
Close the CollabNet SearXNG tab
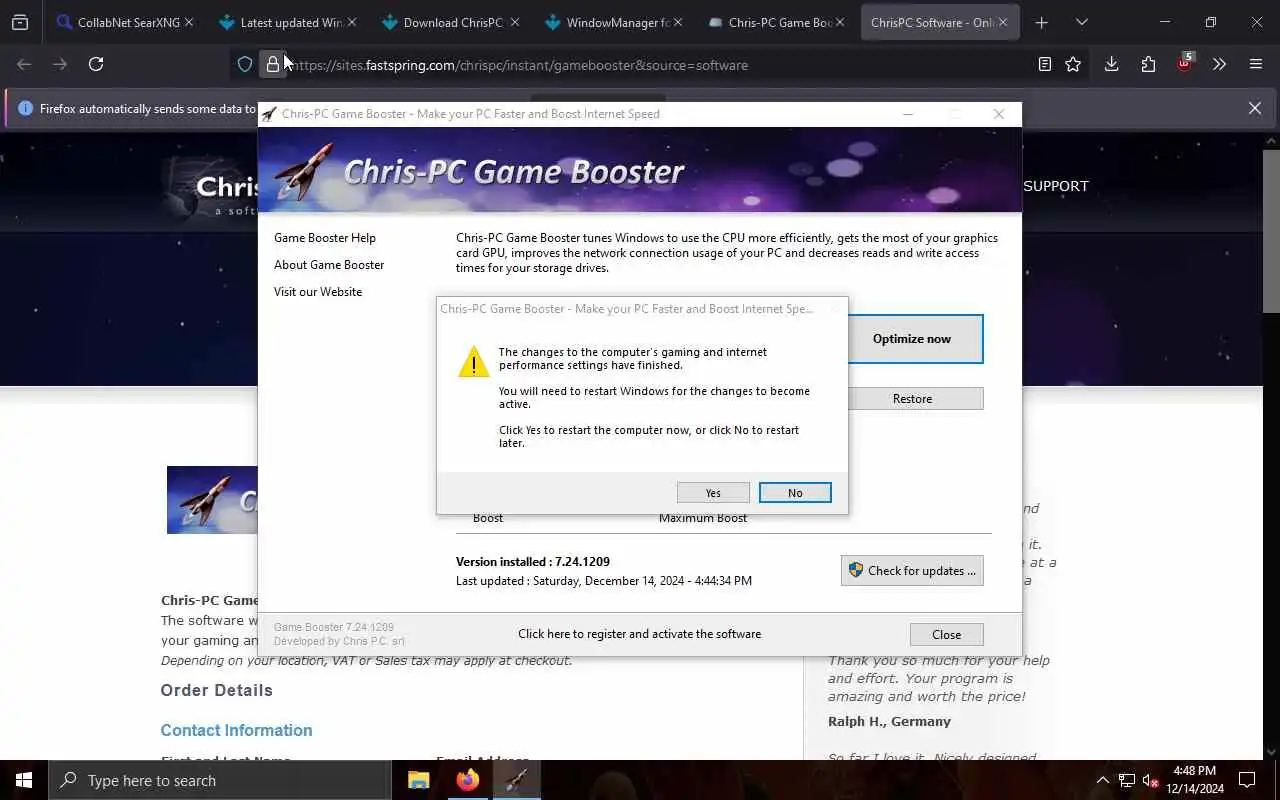point(188,22)
